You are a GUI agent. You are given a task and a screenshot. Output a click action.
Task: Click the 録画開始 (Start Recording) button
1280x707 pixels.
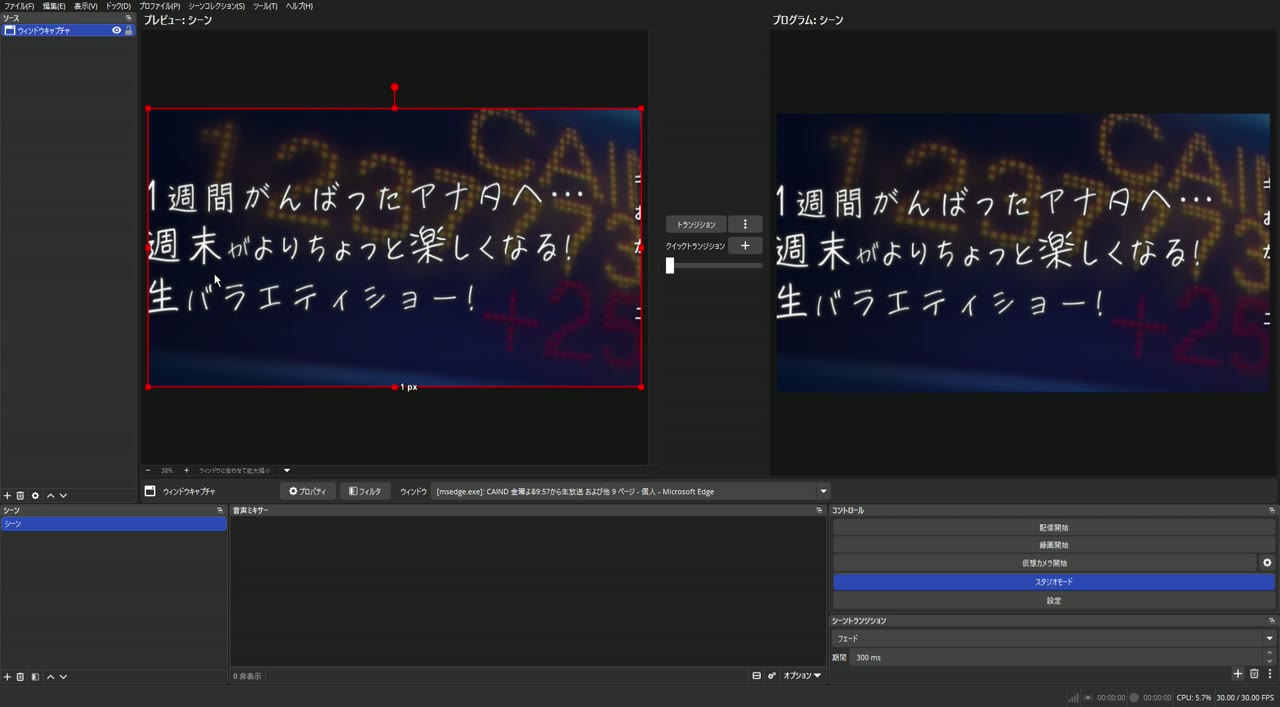pos(1054,545)
